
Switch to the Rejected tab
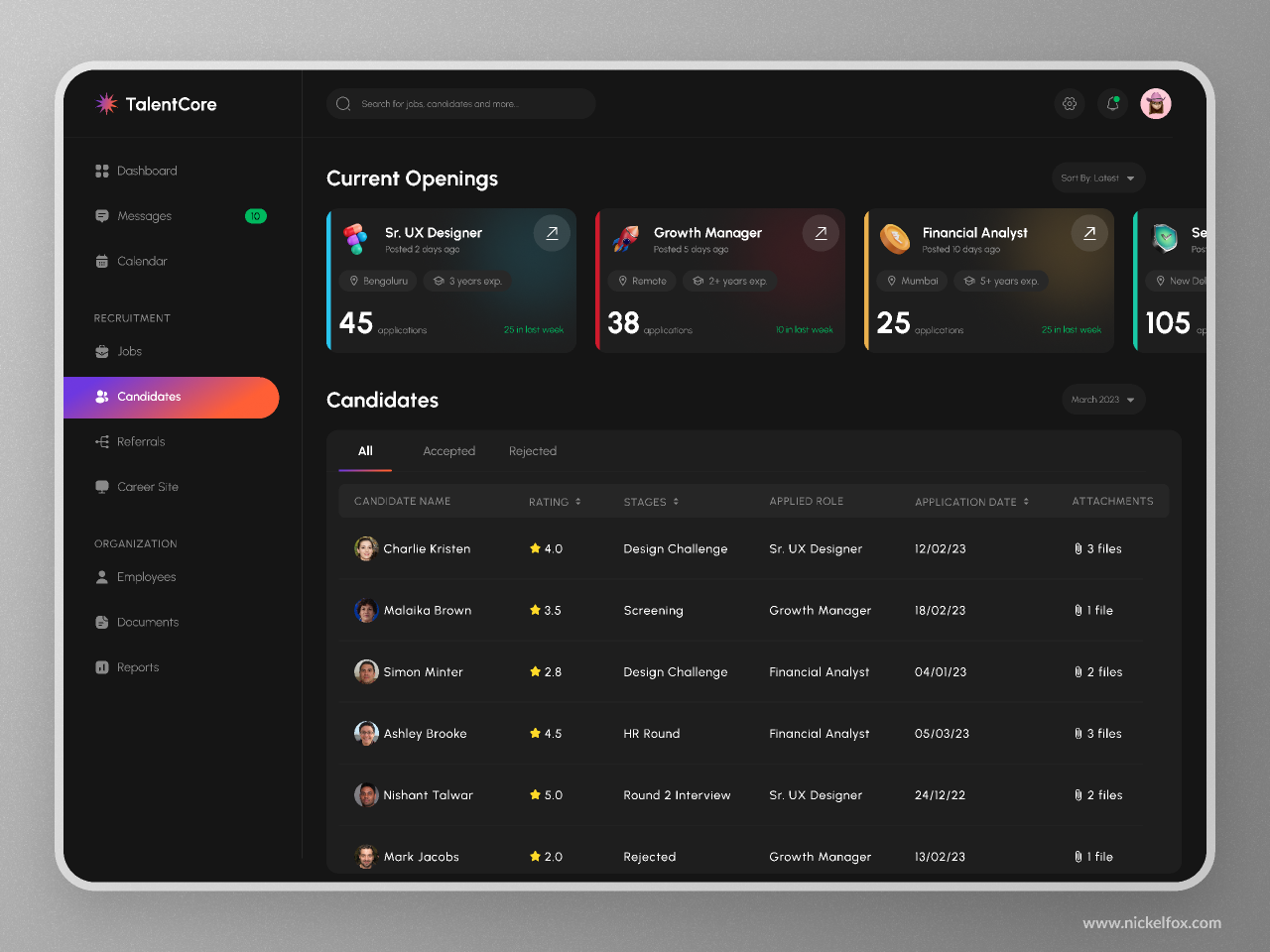point(533,451)
